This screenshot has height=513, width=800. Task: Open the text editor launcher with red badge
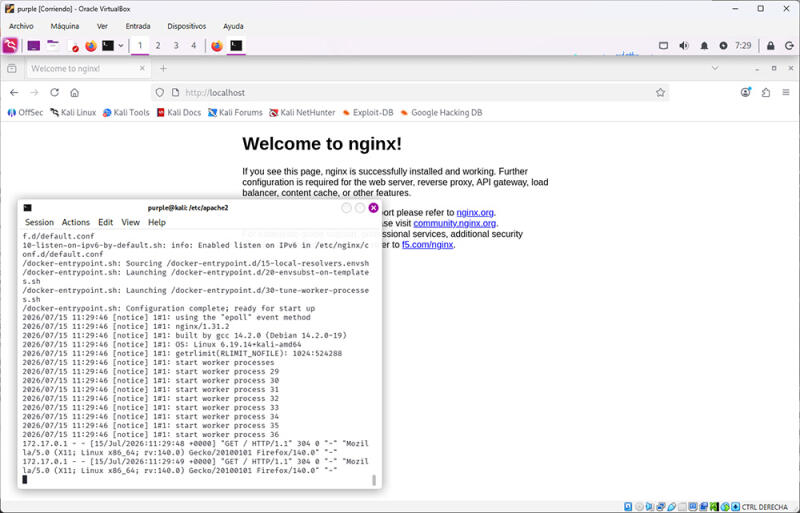(72, 46)
